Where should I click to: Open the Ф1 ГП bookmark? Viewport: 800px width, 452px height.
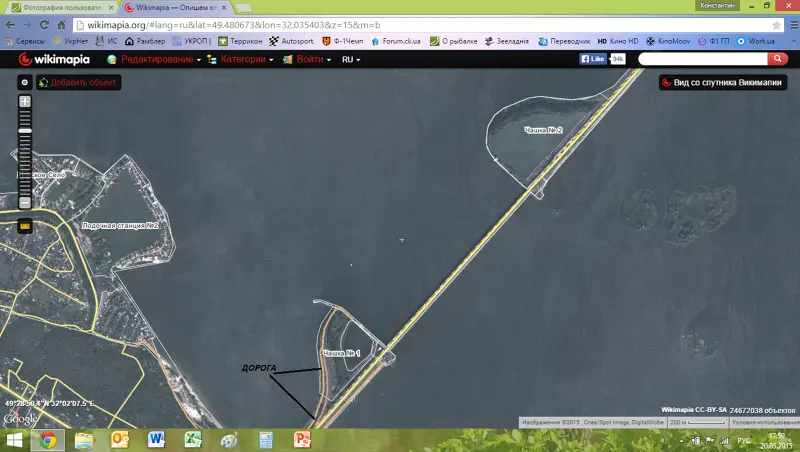pos(714,41)
